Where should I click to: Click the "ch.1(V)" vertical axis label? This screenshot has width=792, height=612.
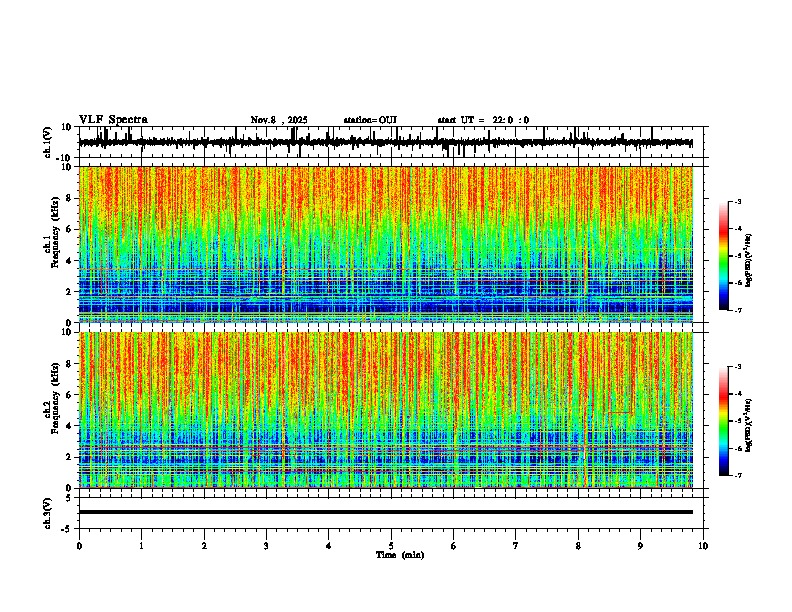48,142
